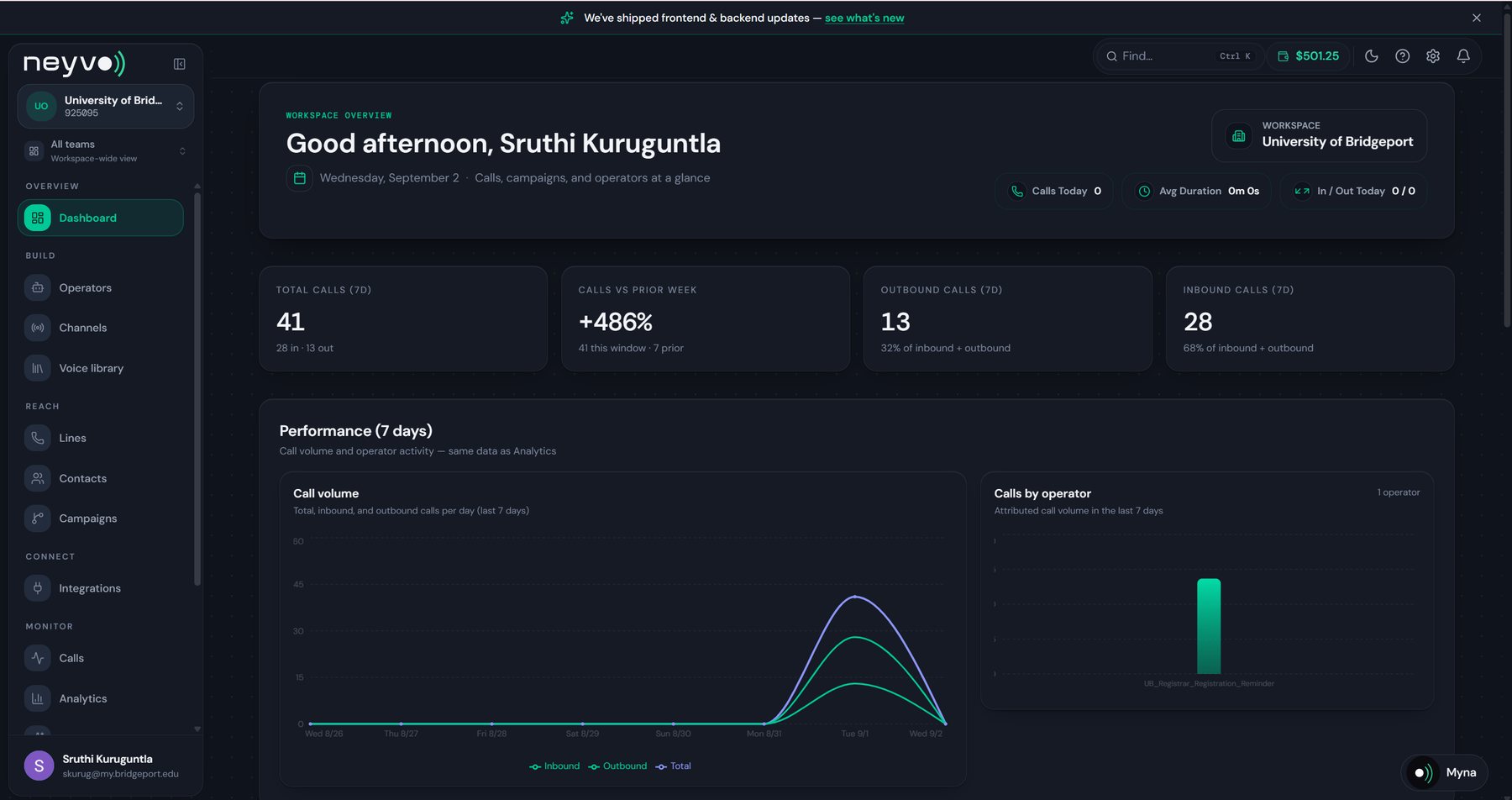Click the Calls Today stat pill
This screenshot has height=800, width=1512.
(x=1054, y=191)
